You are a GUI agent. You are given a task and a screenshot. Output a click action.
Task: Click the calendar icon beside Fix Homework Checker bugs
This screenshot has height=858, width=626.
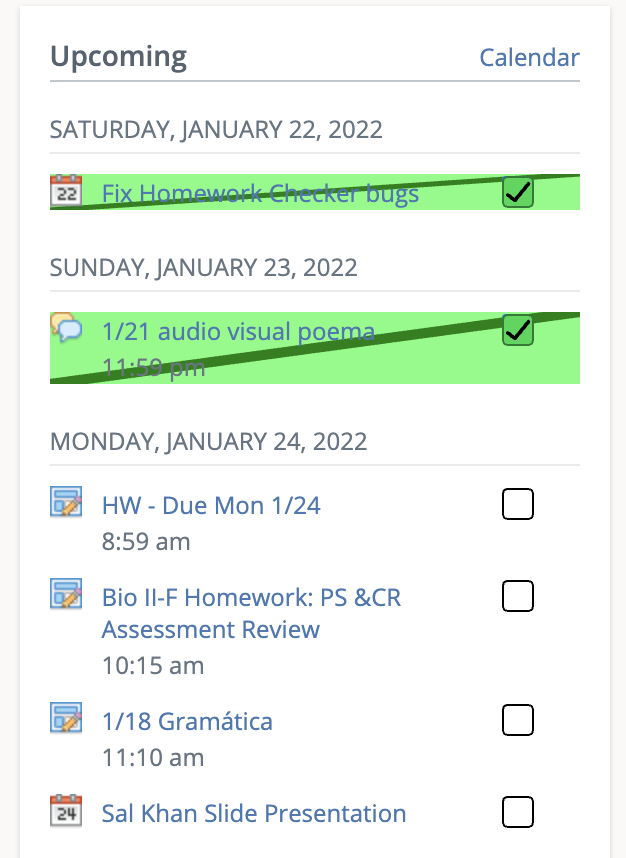[x=66, y=191]
